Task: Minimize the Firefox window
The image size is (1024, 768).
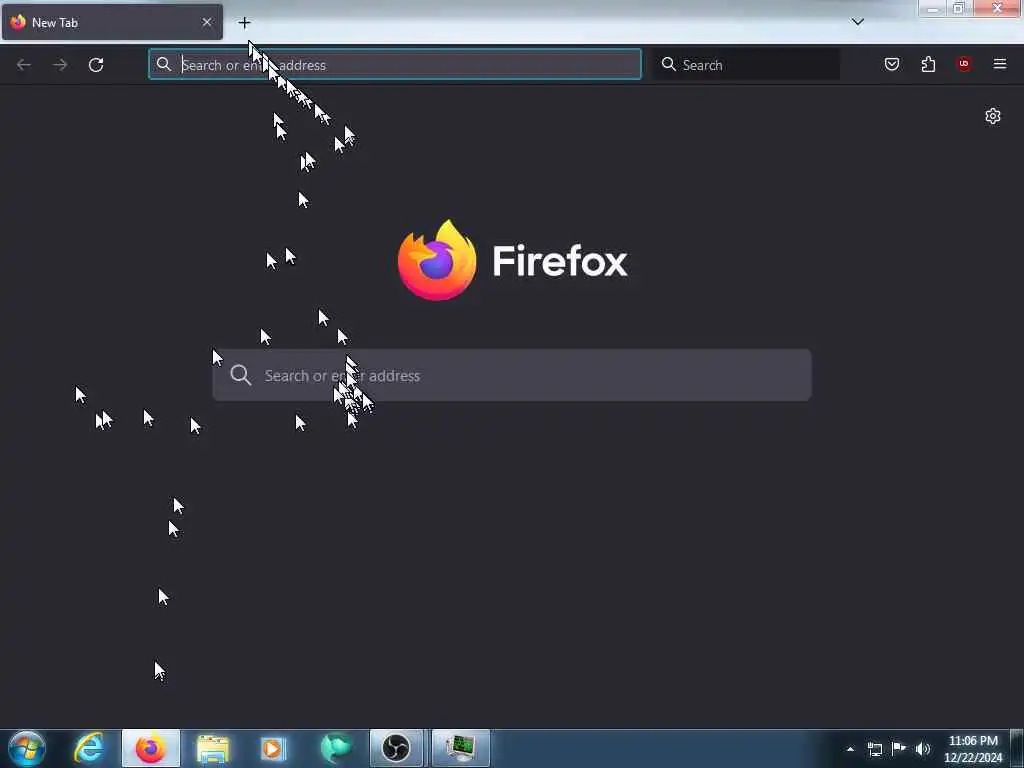Action: [932, 8]
